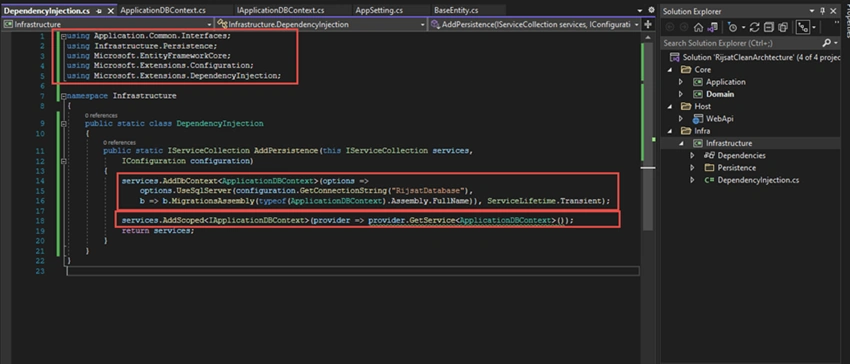Open the AddPersistence member dropdown

(636, 25)
